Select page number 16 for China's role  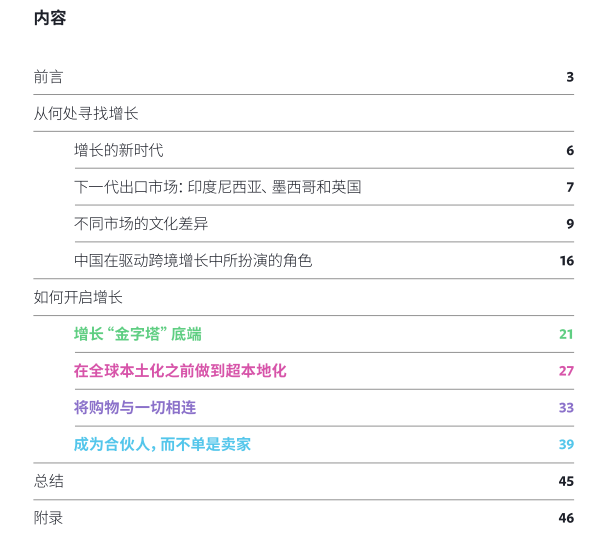pos(566,261)
